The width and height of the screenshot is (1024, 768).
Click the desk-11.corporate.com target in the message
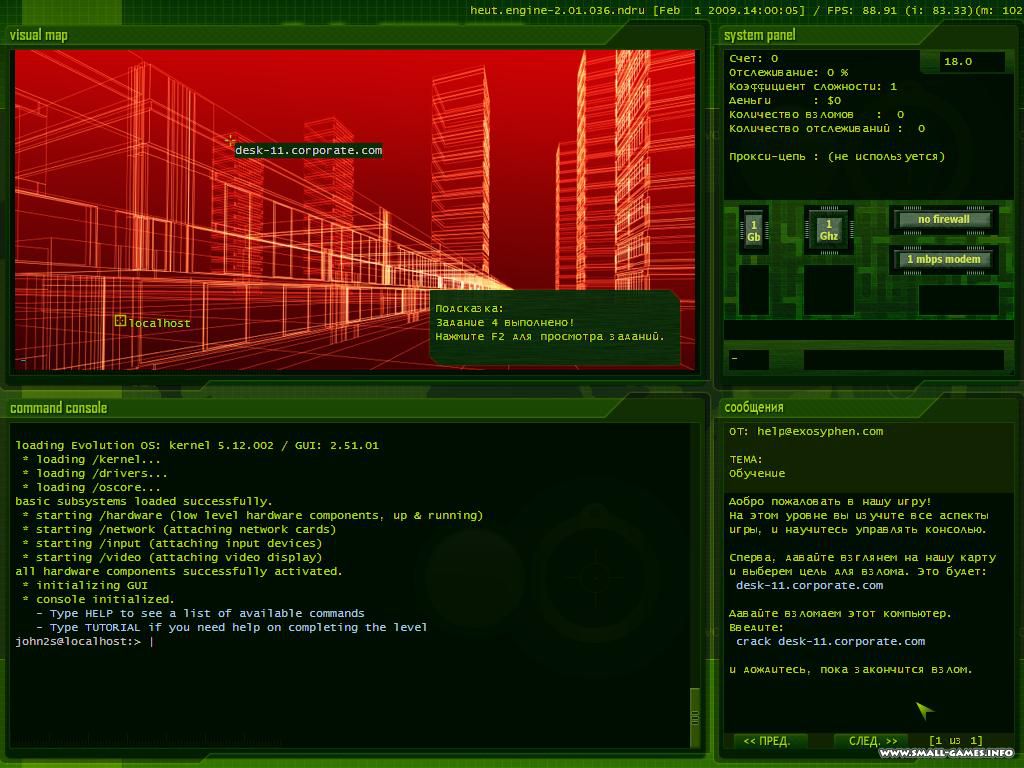tap(810, 586)
